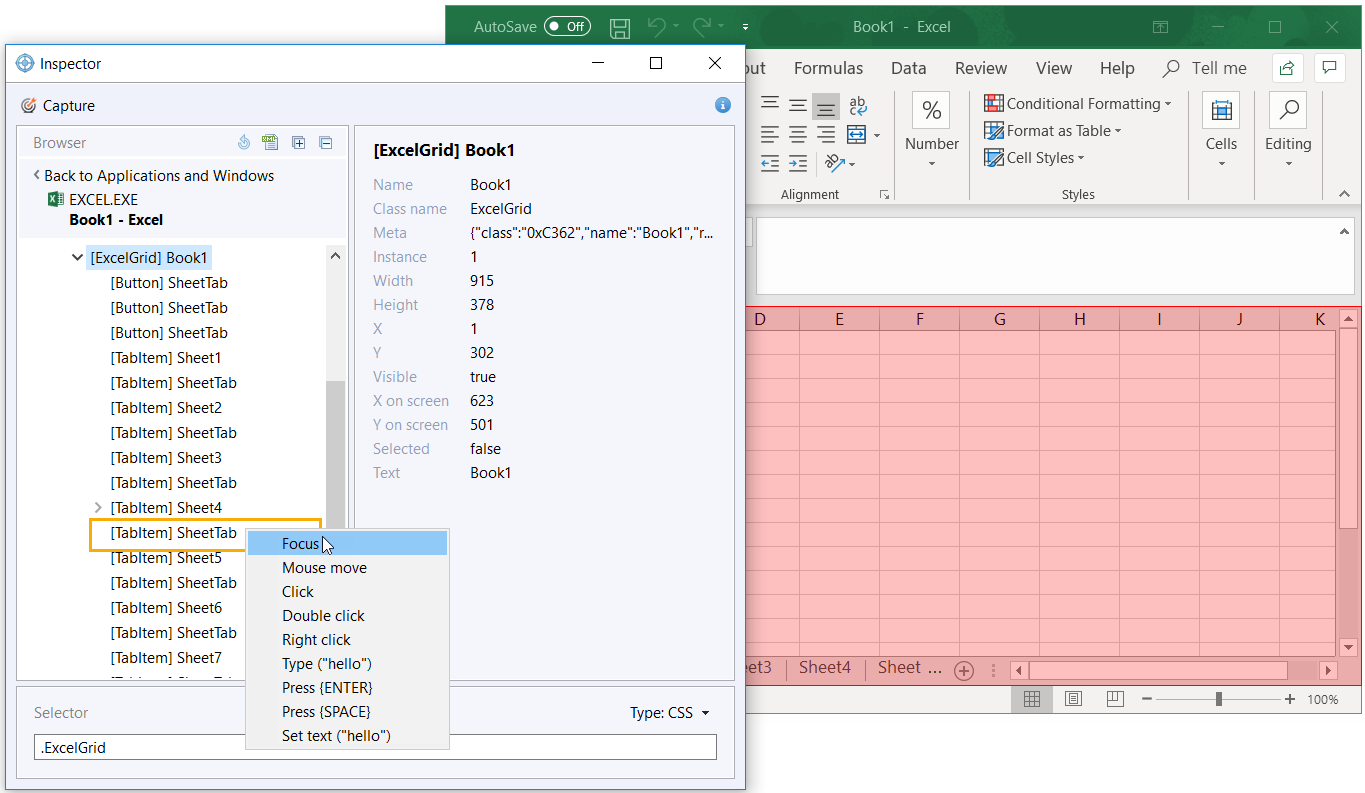
Task: Click the Redo arrow in Excel
Action: (702, 26)
